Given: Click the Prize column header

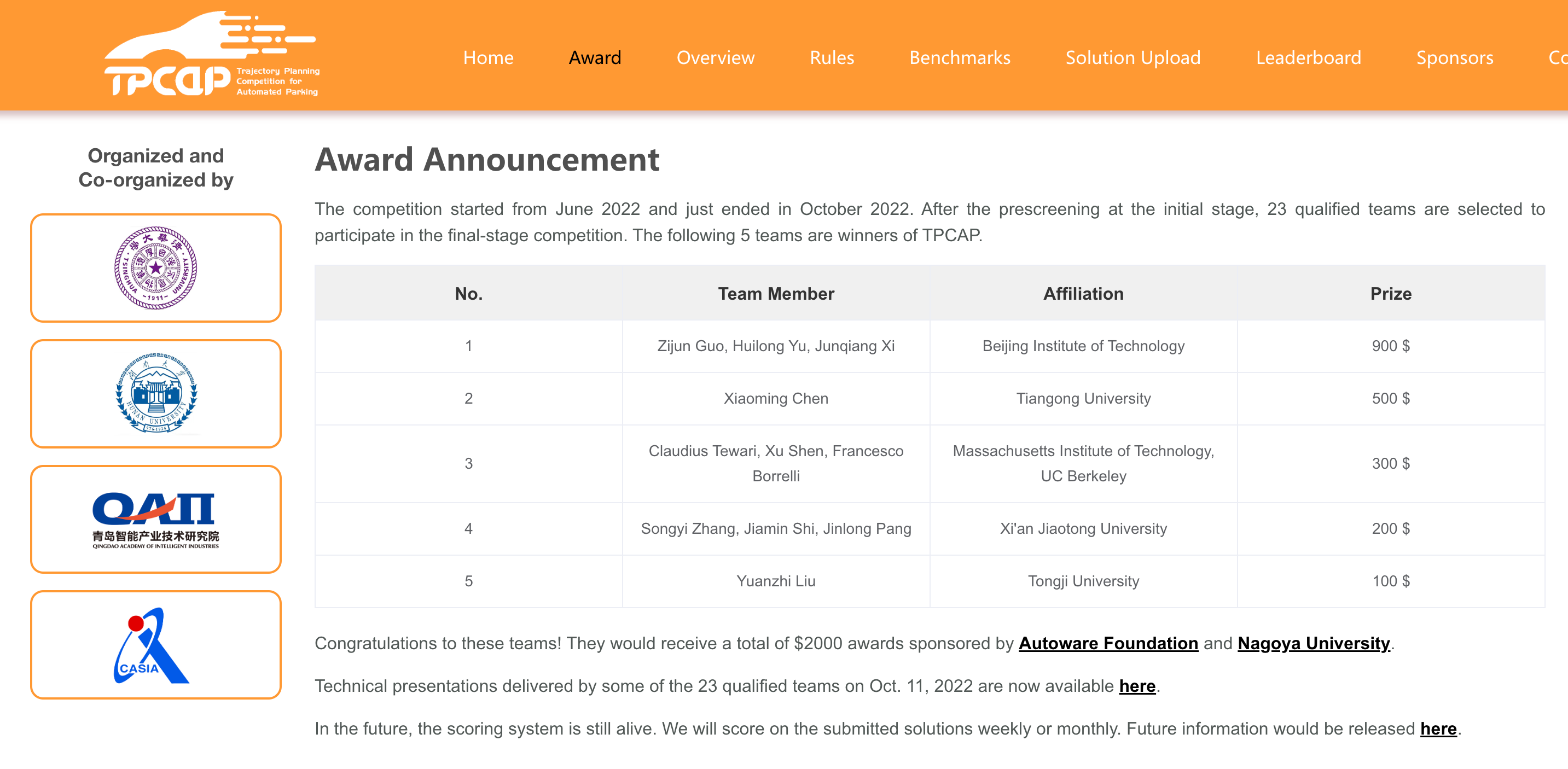Looking at the screenshot, I should tap(1390, 293).
